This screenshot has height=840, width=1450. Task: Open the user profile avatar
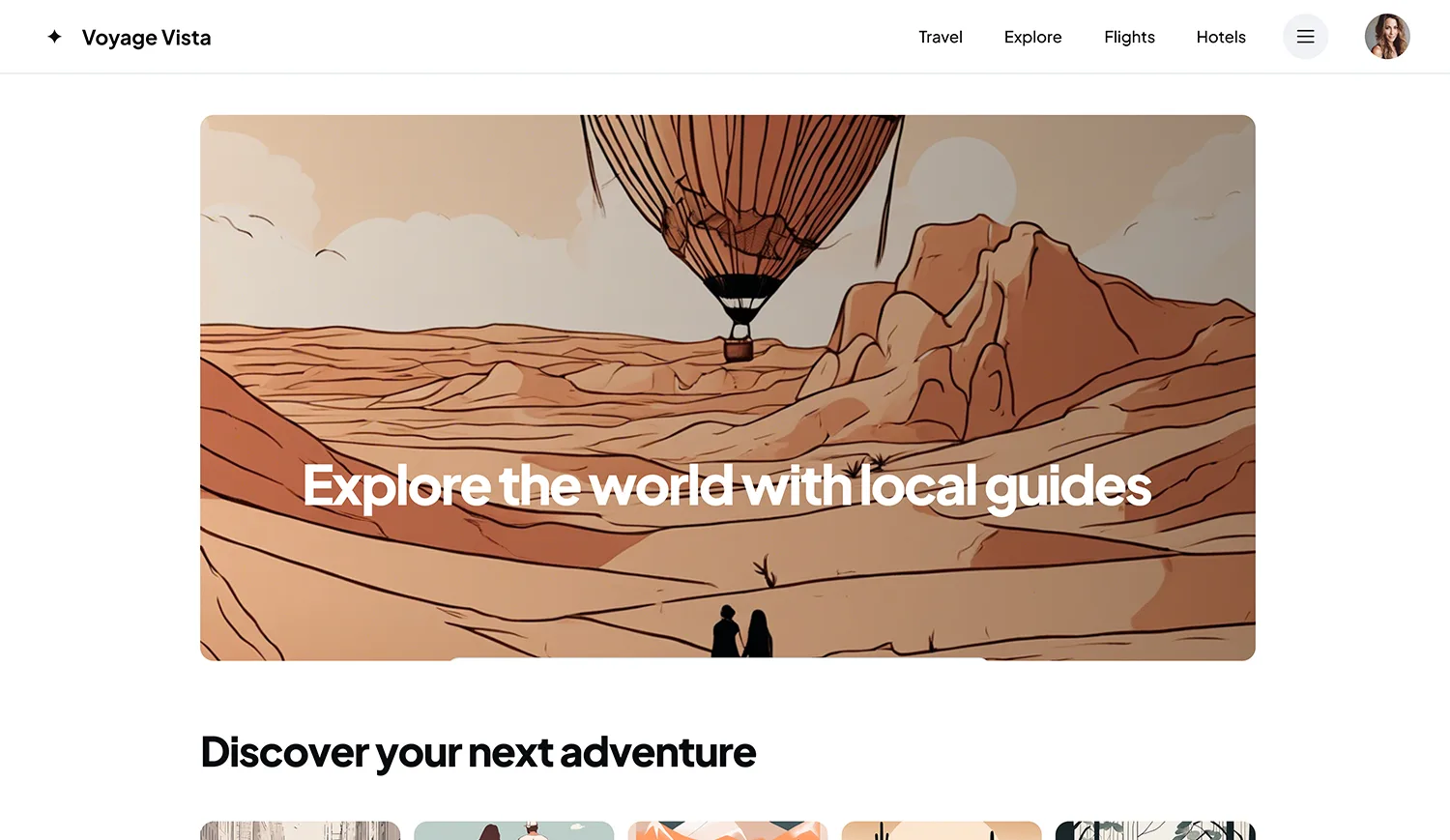pyautogui.click(x=1387, y=37)
